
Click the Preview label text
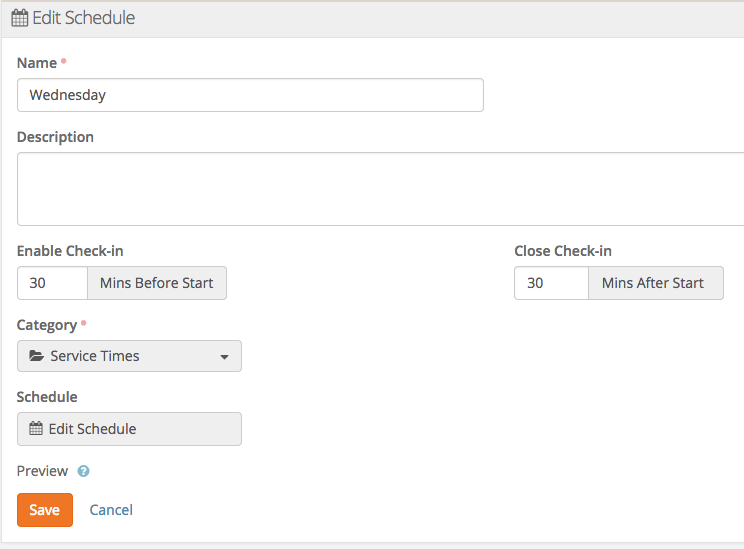click(42, 471)
